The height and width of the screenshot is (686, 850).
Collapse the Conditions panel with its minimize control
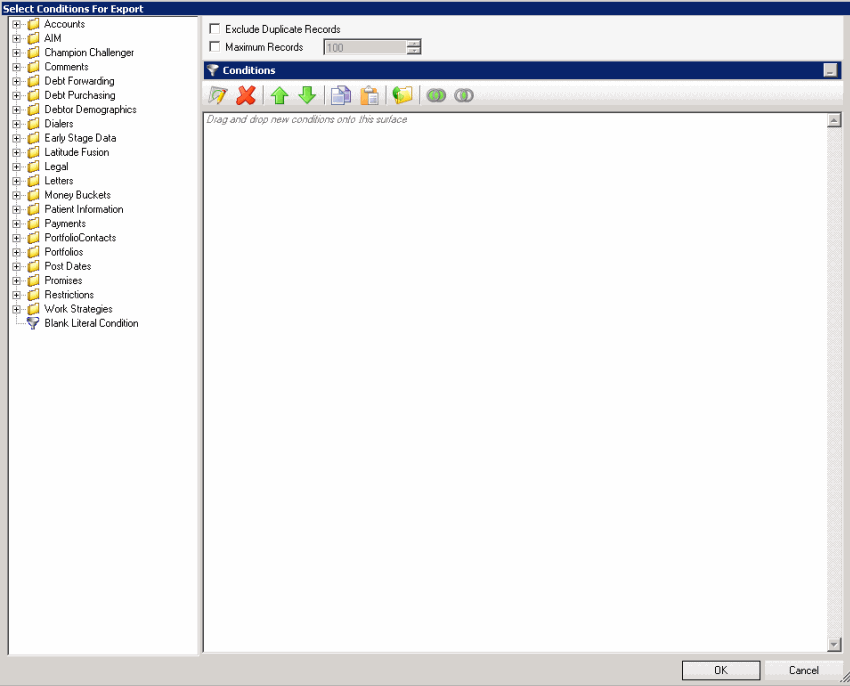831,70
